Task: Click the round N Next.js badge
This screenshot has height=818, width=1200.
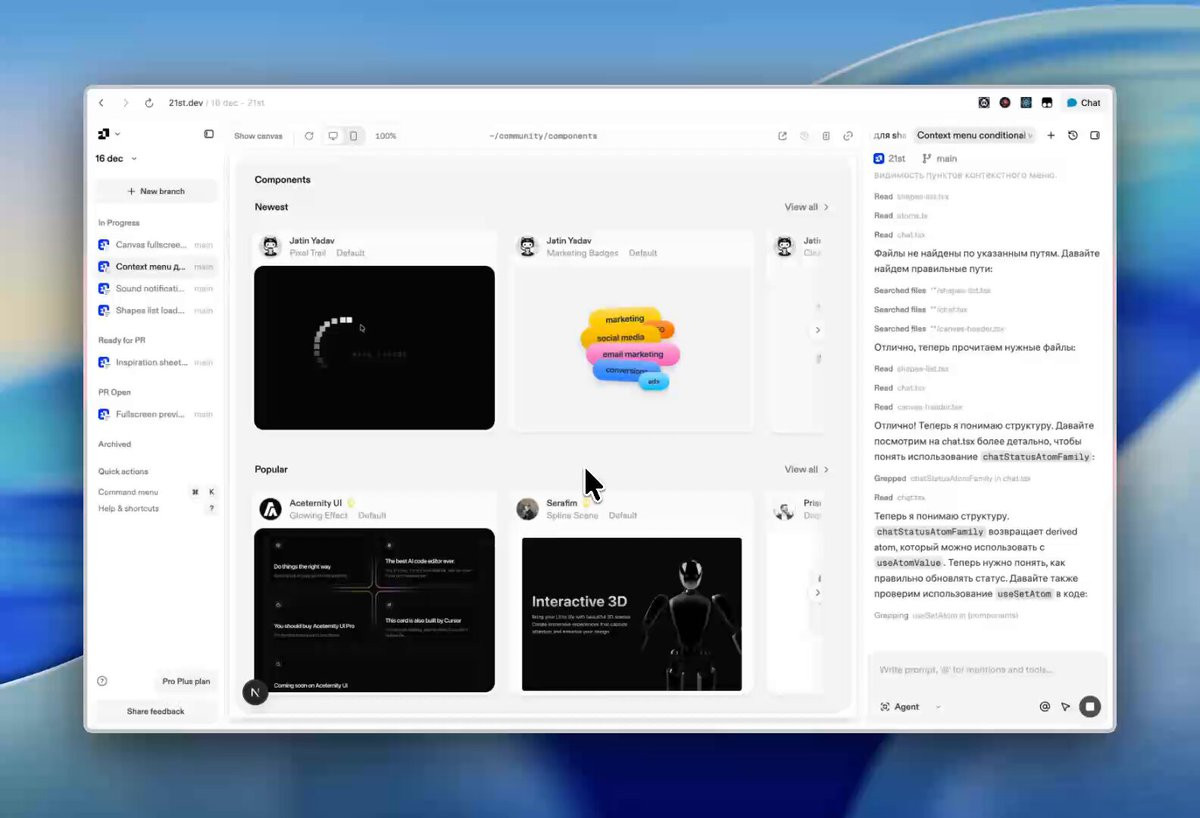Action: point(255,691)
